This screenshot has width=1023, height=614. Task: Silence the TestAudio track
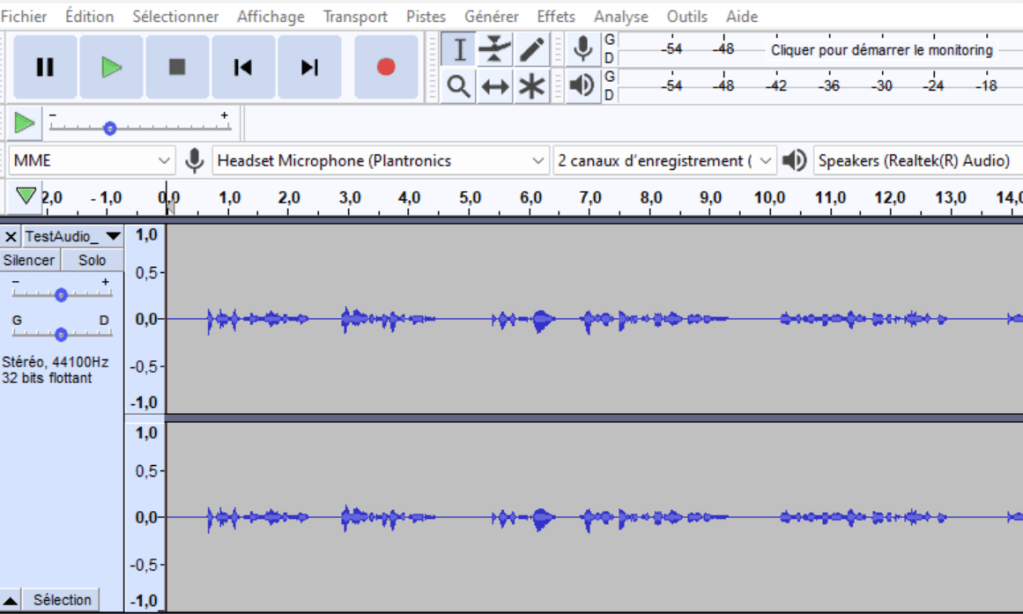point(29,259)
